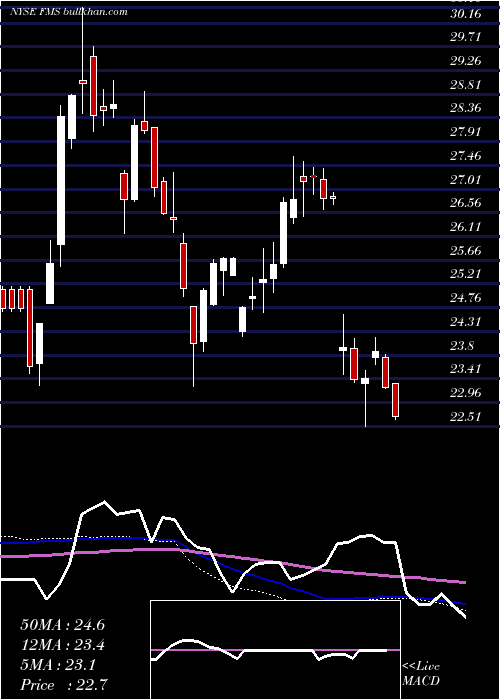Click the 50MA : 24.6 readout
This screenshot has height=700, width=500.
pyautogui.click(x=62, y=625)
